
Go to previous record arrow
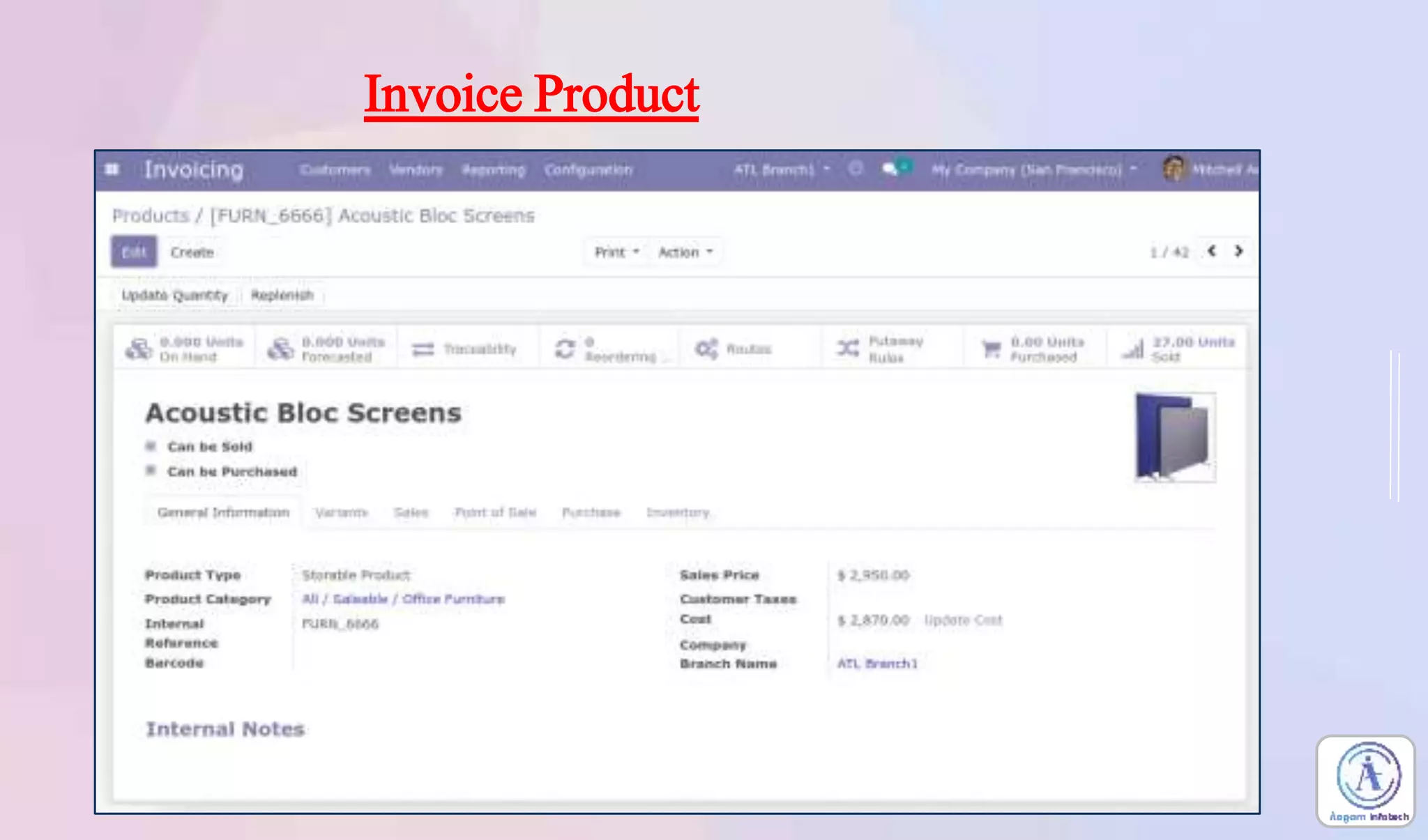(x=1212, y=251)
